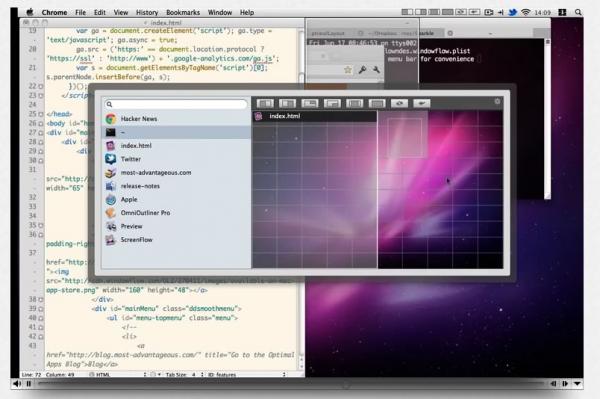Image resolution: width=600 pixels, height=399 pixels.
Task: Select the Apple entry in the window list
Action: click(x=176, y=199)
